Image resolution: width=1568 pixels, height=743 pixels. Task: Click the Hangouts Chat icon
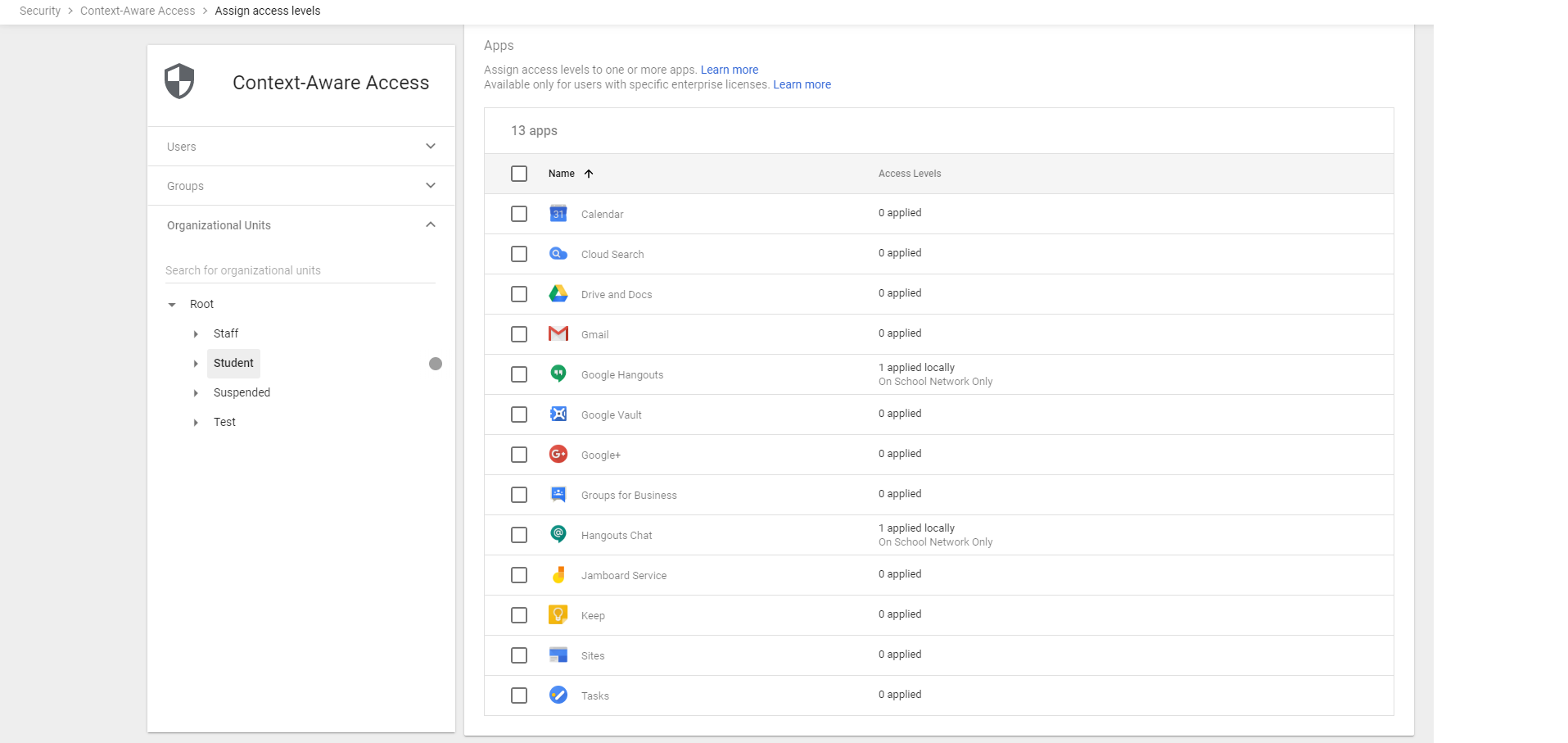[x=558, y=535]
